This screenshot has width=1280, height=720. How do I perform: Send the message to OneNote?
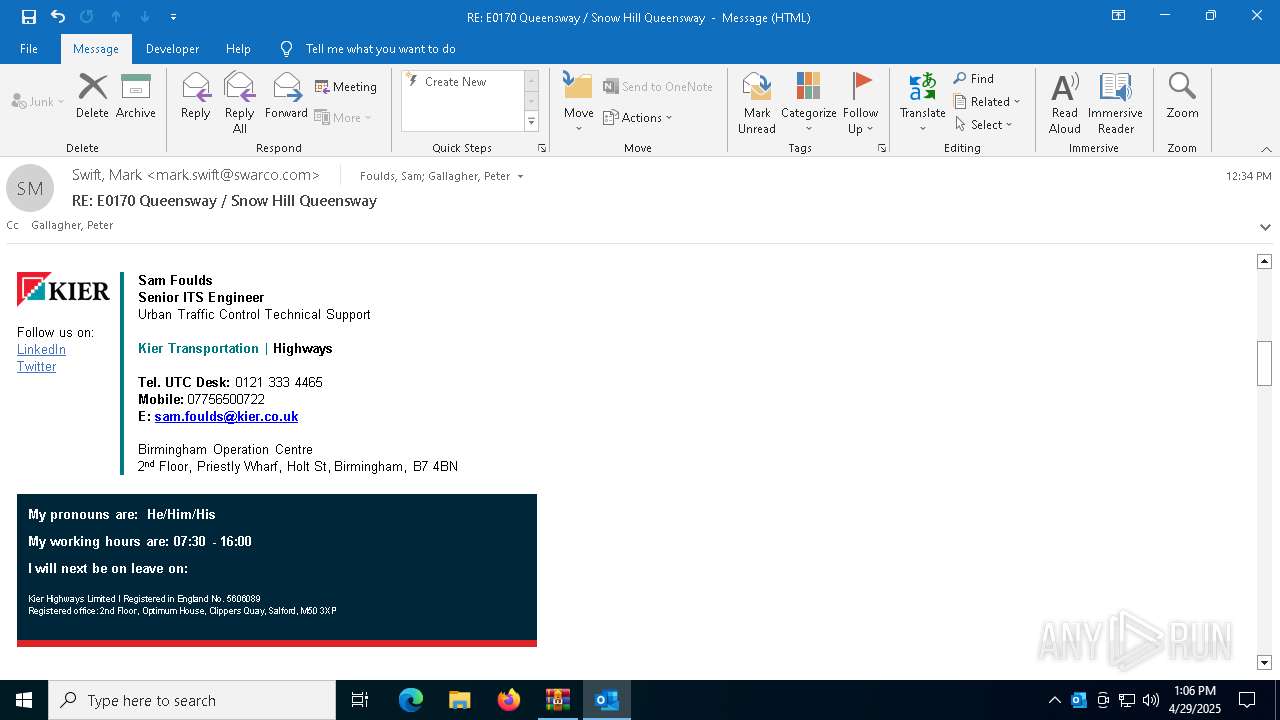click(x=658, y=87)
